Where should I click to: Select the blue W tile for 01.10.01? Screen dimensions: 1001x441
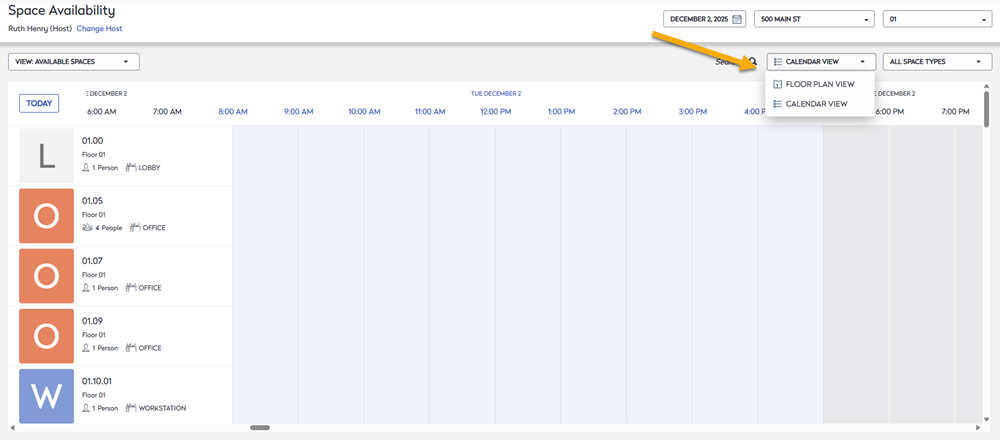coord(47,396)
